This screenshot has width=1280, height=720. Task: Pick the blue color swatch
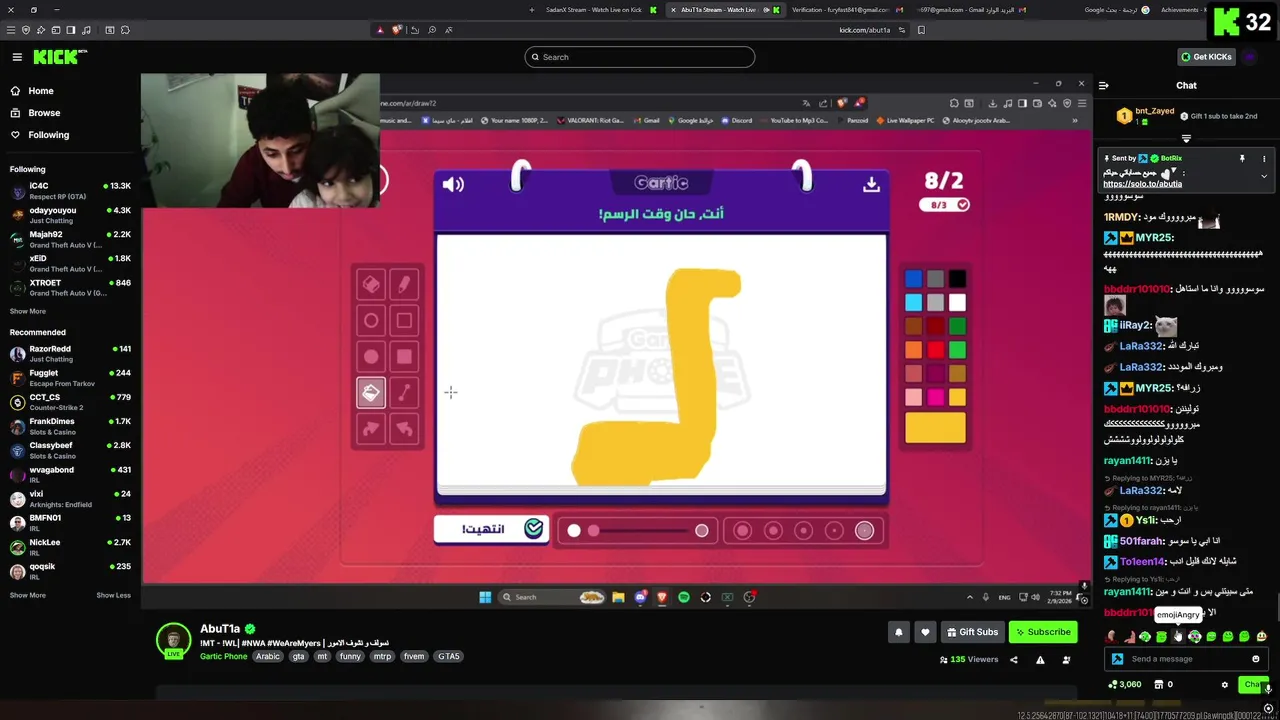point(913,279)
